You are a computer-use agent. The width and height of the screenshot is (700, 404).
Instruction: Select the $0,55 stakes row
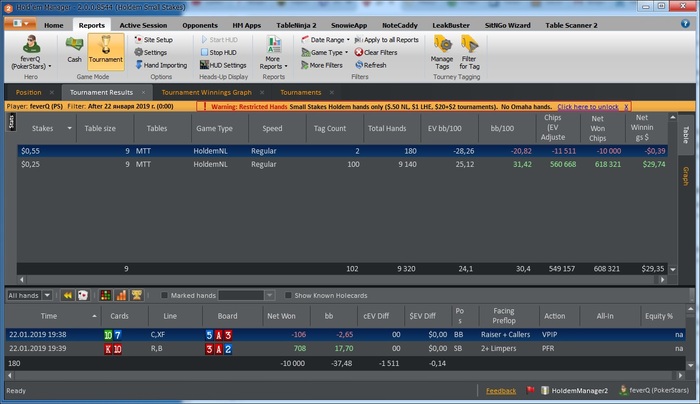(342, 151)
